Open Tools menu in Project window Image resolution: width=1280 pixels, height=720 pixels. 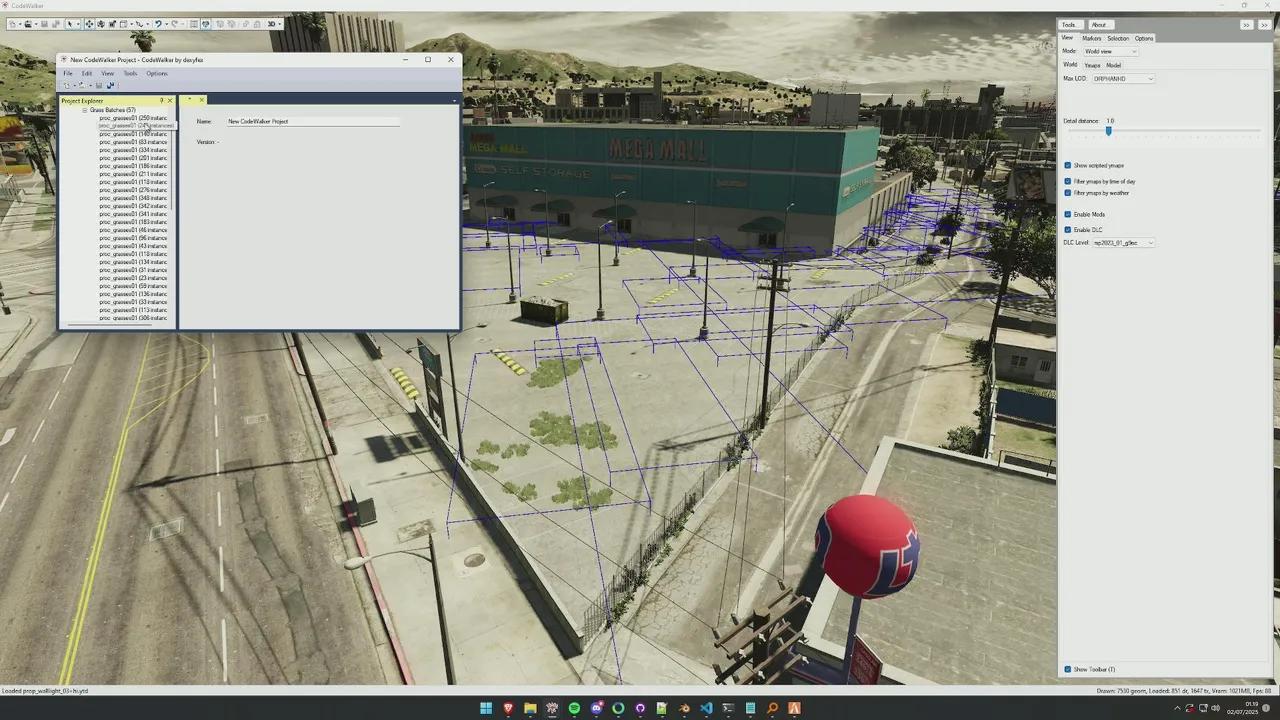[x=130, y=73]
